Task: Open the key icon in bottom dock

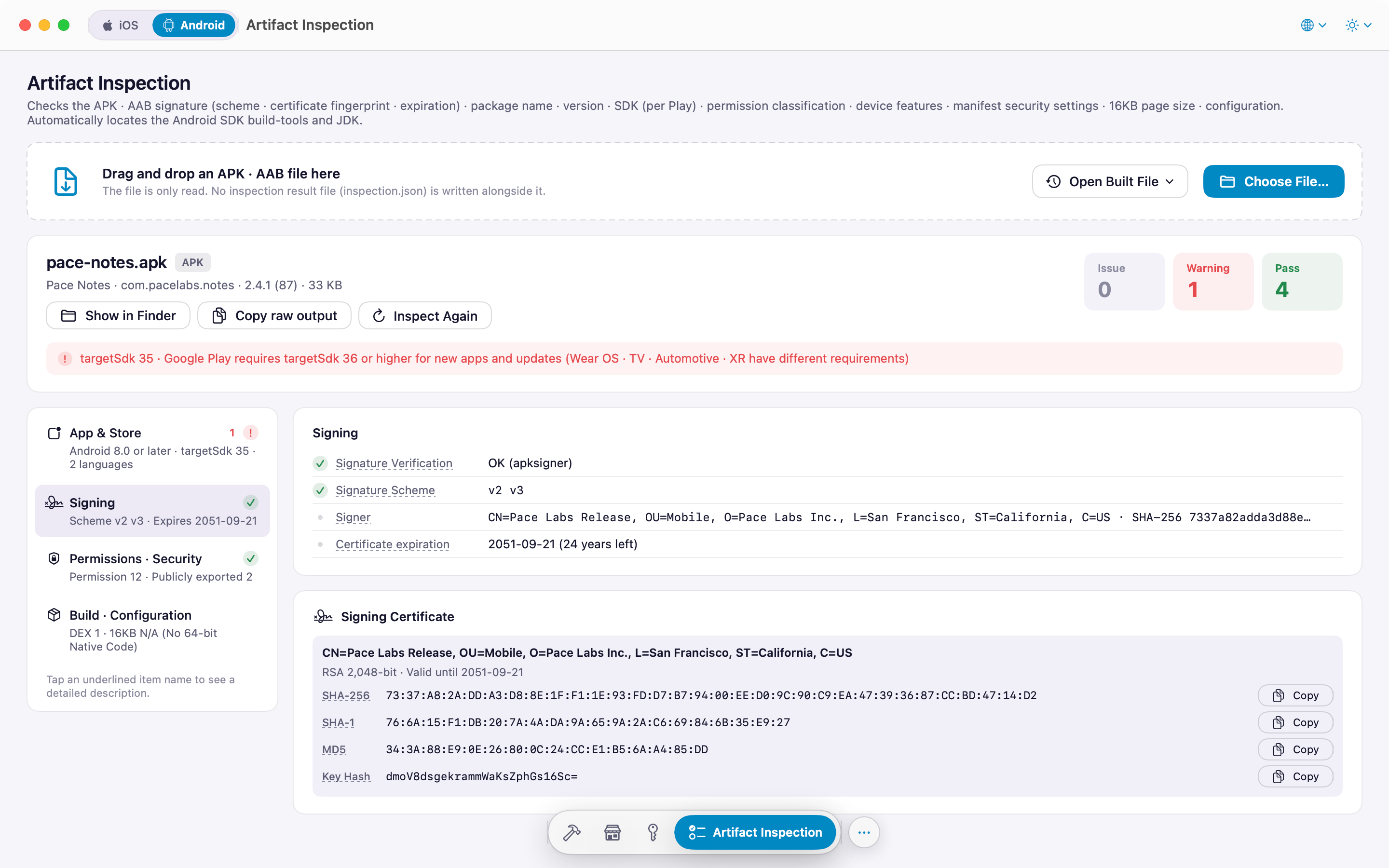Action: coord(653,832)
